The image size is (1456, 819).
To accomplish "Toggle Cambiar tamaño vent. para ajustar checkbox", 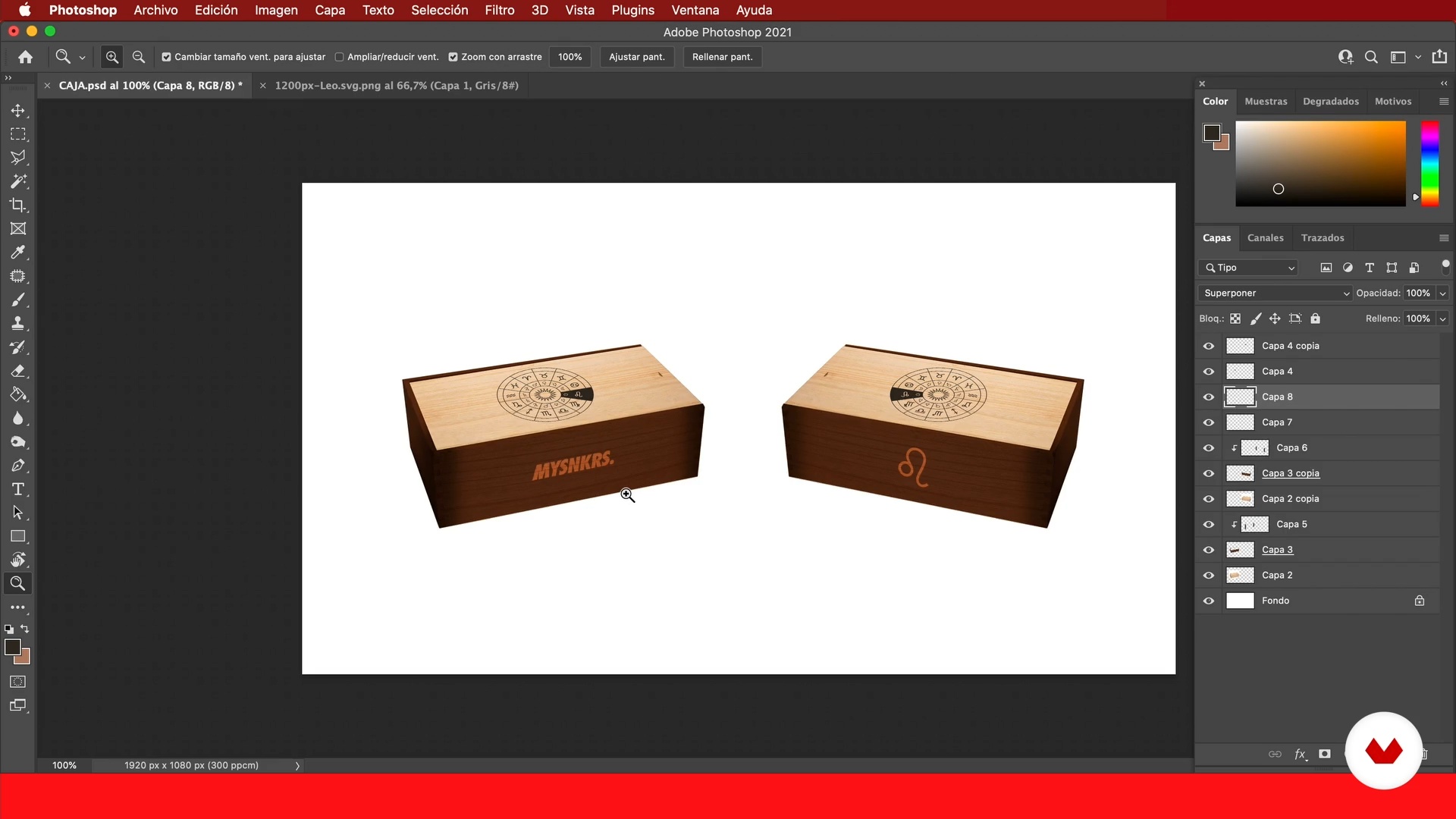I will (166, 57).
